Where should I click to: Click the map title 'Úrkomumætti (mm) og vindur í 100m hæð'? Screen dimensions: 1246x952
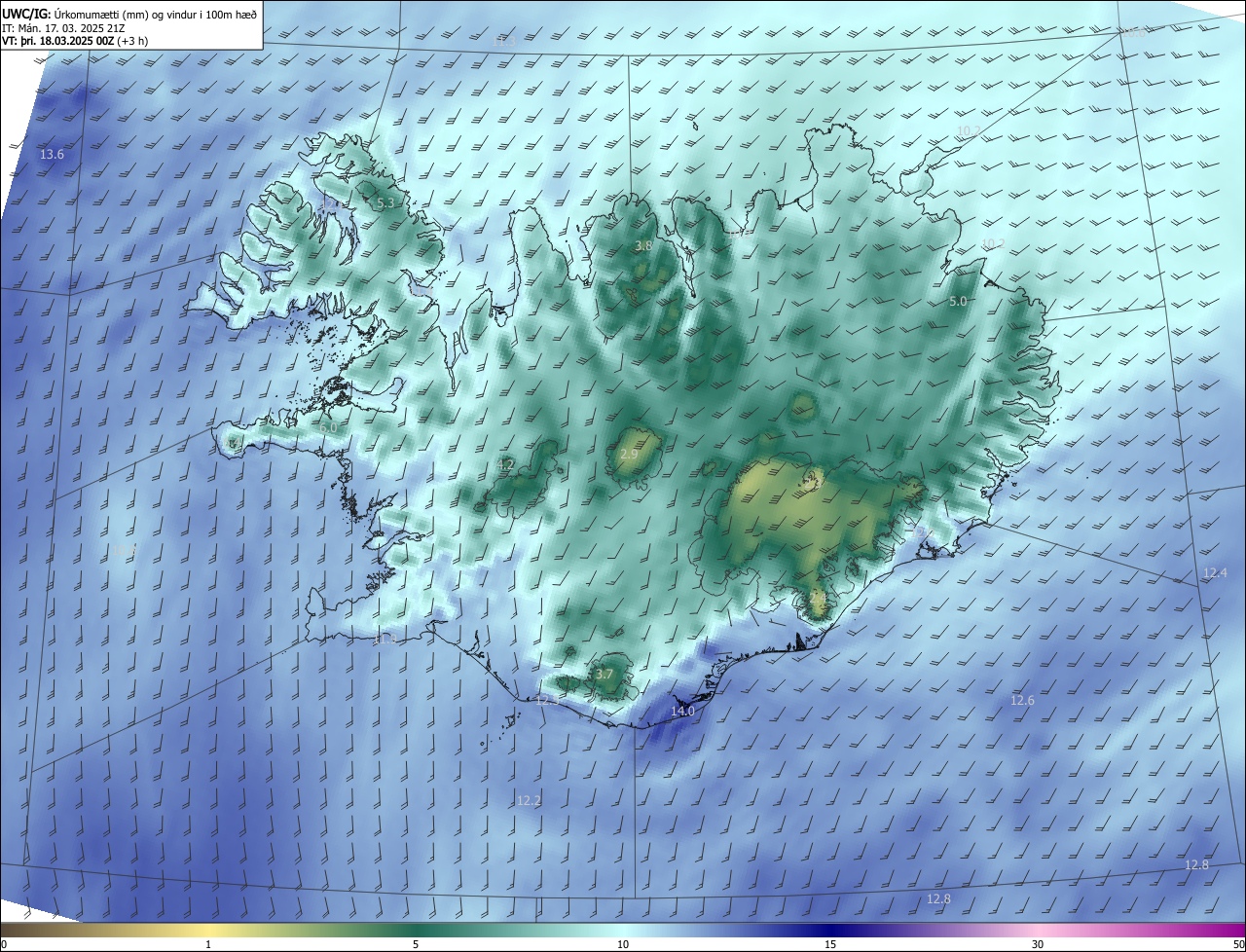[155, 13]
